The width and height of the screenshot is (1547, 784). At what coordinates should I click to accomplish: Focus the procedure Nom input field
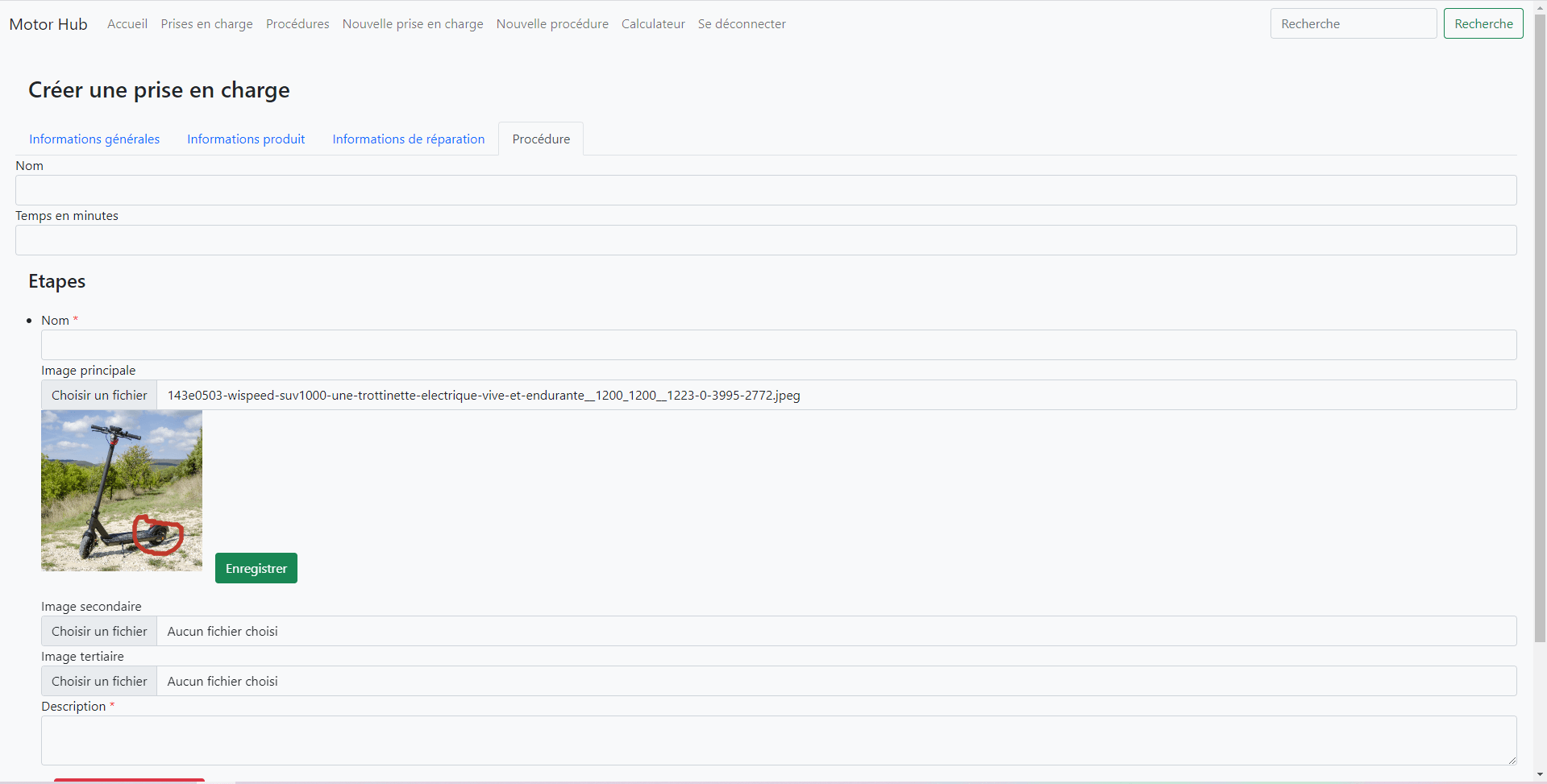click(x=766, y=190)
